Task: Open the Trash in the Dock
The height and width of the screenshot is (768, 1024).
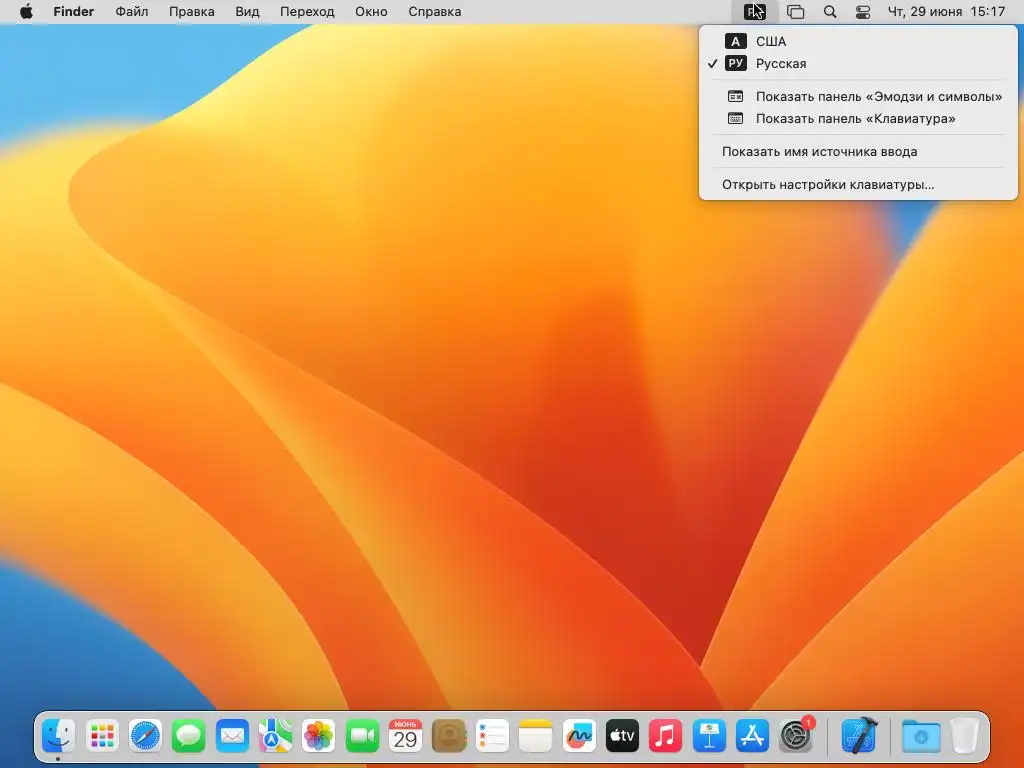Action: coord(965,736)
